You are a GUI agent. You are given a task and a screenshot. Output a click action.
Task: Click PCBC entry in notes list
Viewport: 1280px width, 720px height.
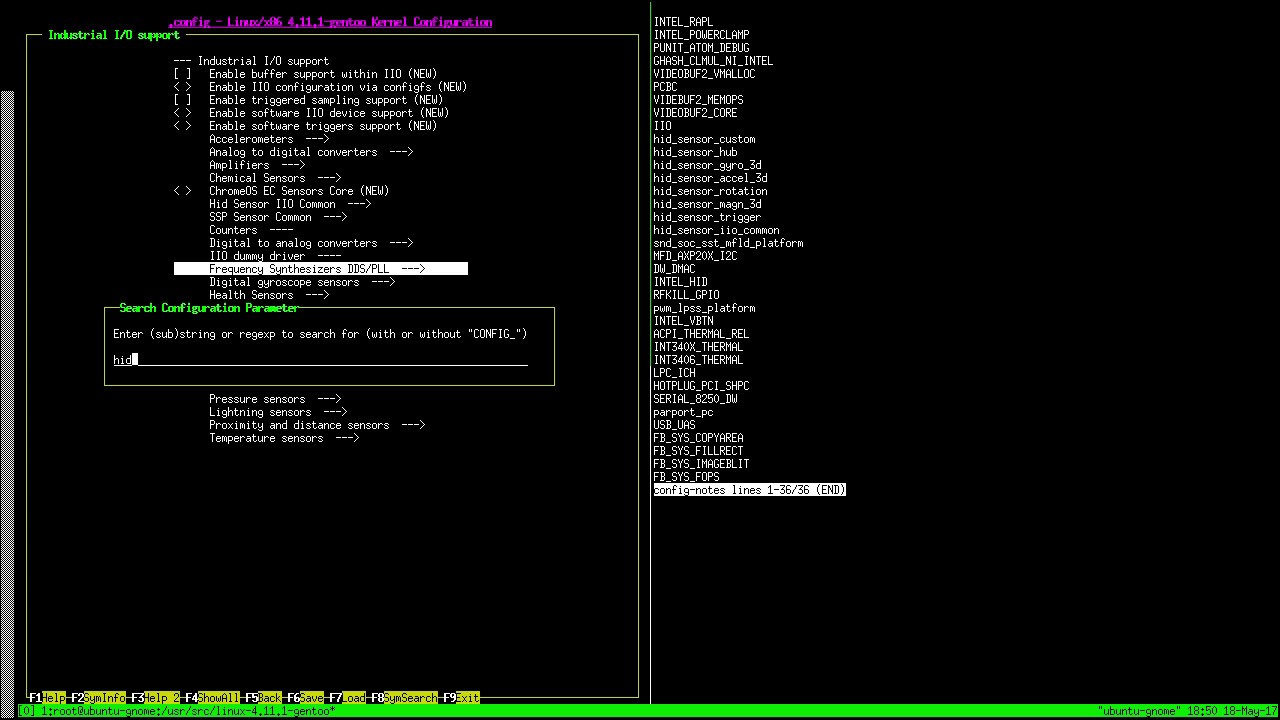coord(665,87)
